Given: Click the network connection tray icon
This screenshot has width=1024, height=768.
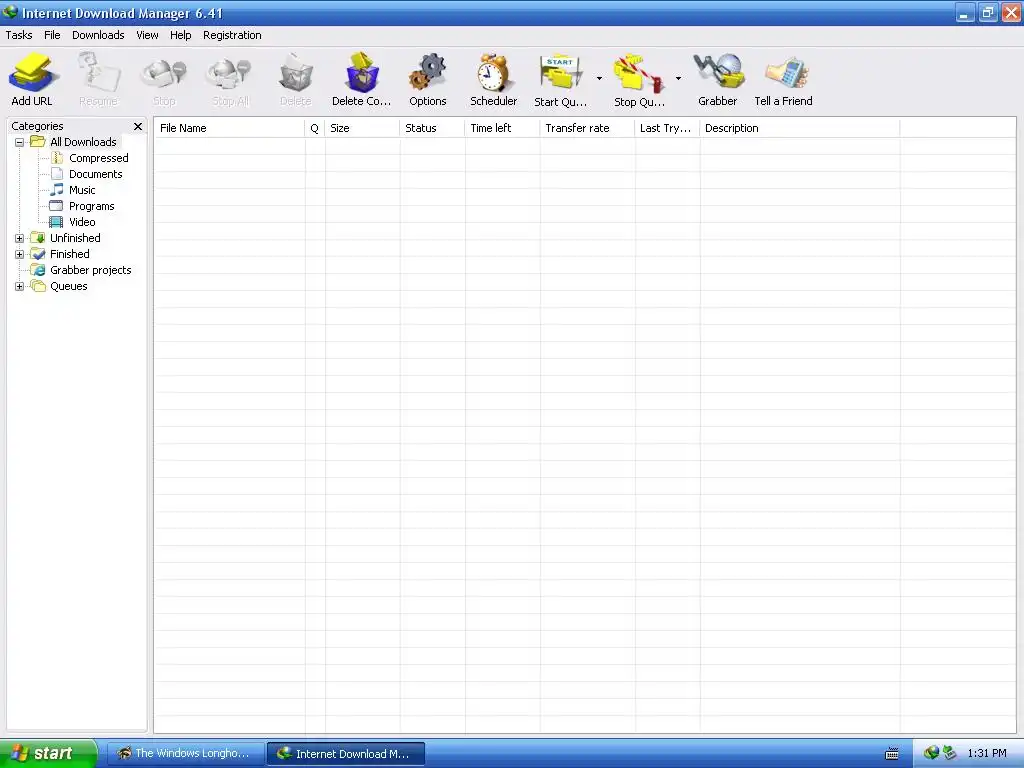Looking at the screenshot, I should (x=949, y=753).
